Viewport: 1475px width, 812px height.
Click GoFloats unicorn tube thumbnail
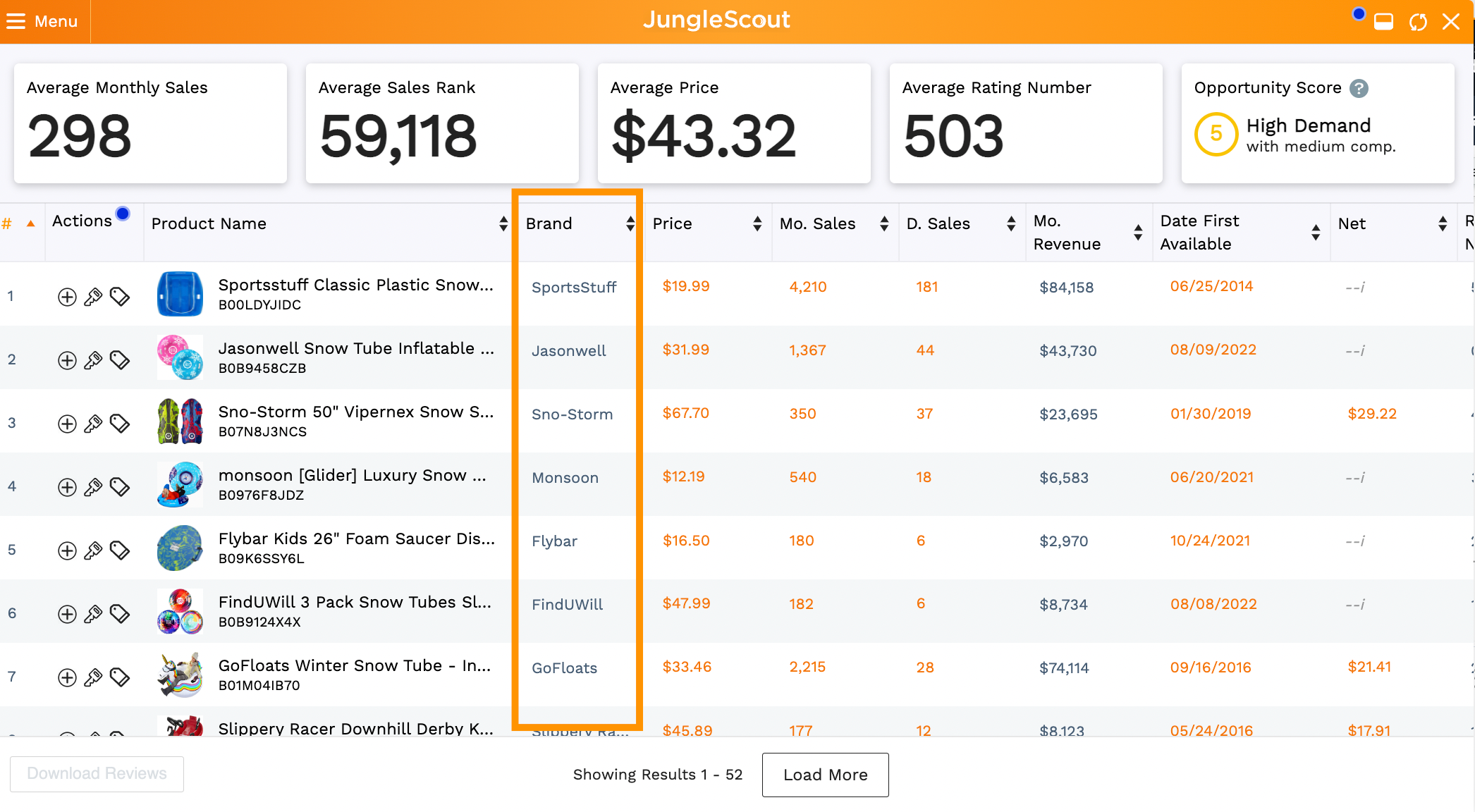180,675
